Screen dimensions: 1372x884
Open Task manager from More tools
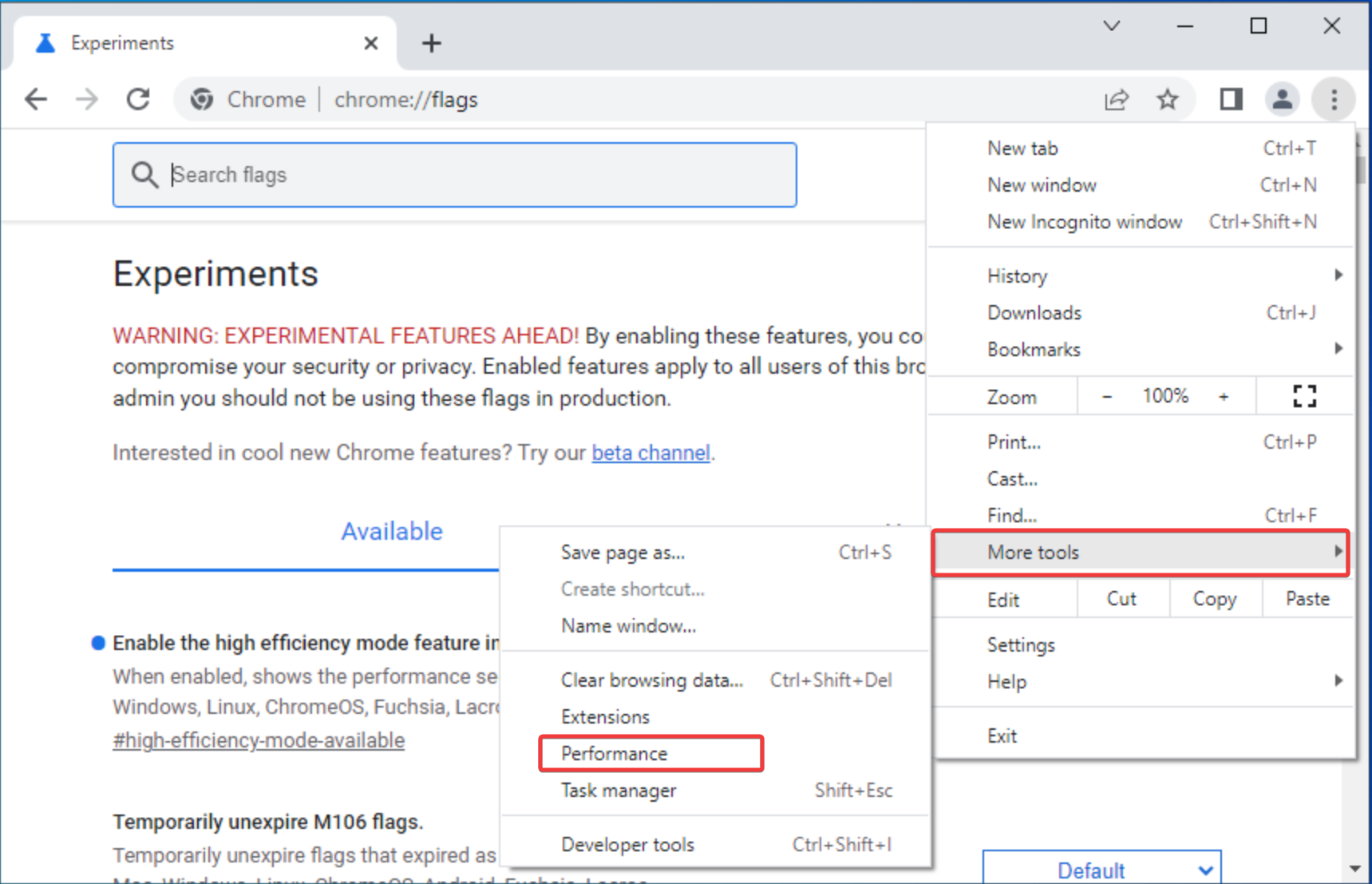pyautogui.click(x=716, y=791)
